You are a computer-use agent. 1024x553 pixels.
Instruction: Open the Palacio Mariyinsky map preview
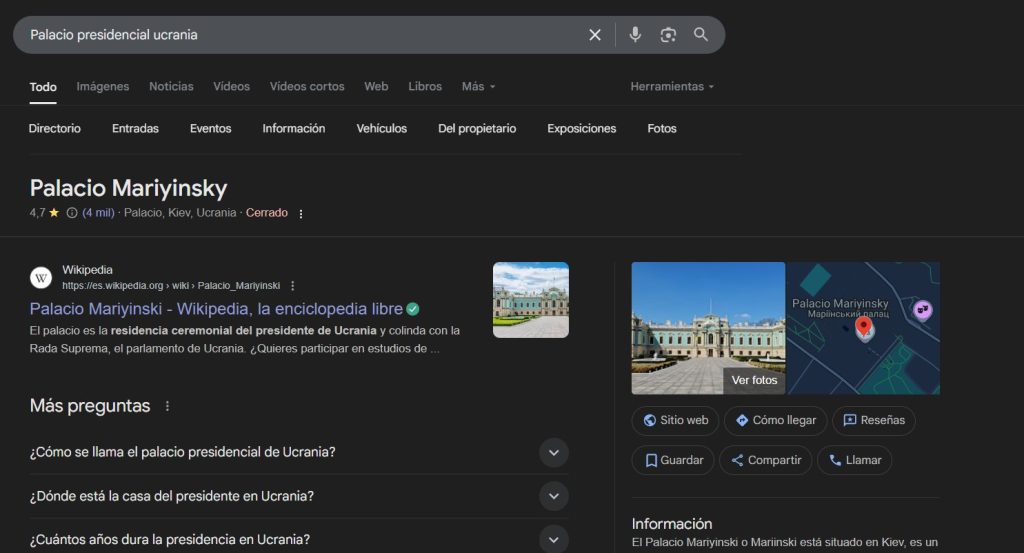863,328
